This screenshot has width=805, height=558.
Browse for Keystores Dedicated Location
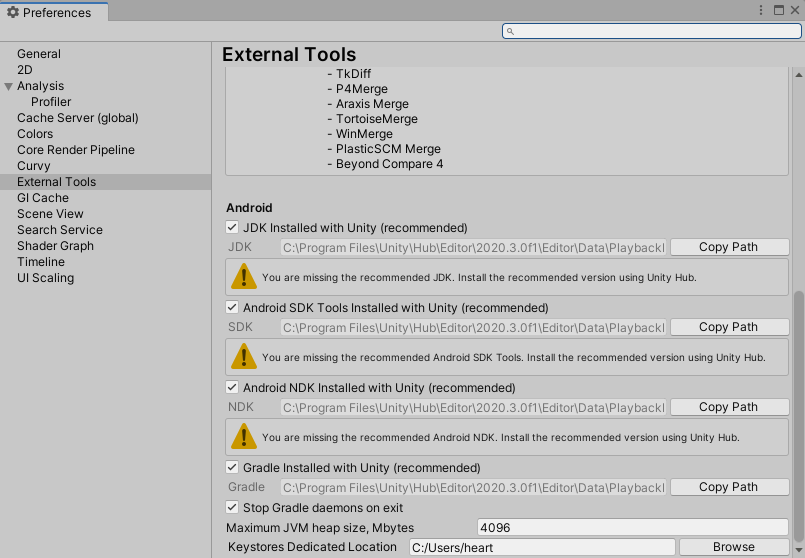pos(734,547)
